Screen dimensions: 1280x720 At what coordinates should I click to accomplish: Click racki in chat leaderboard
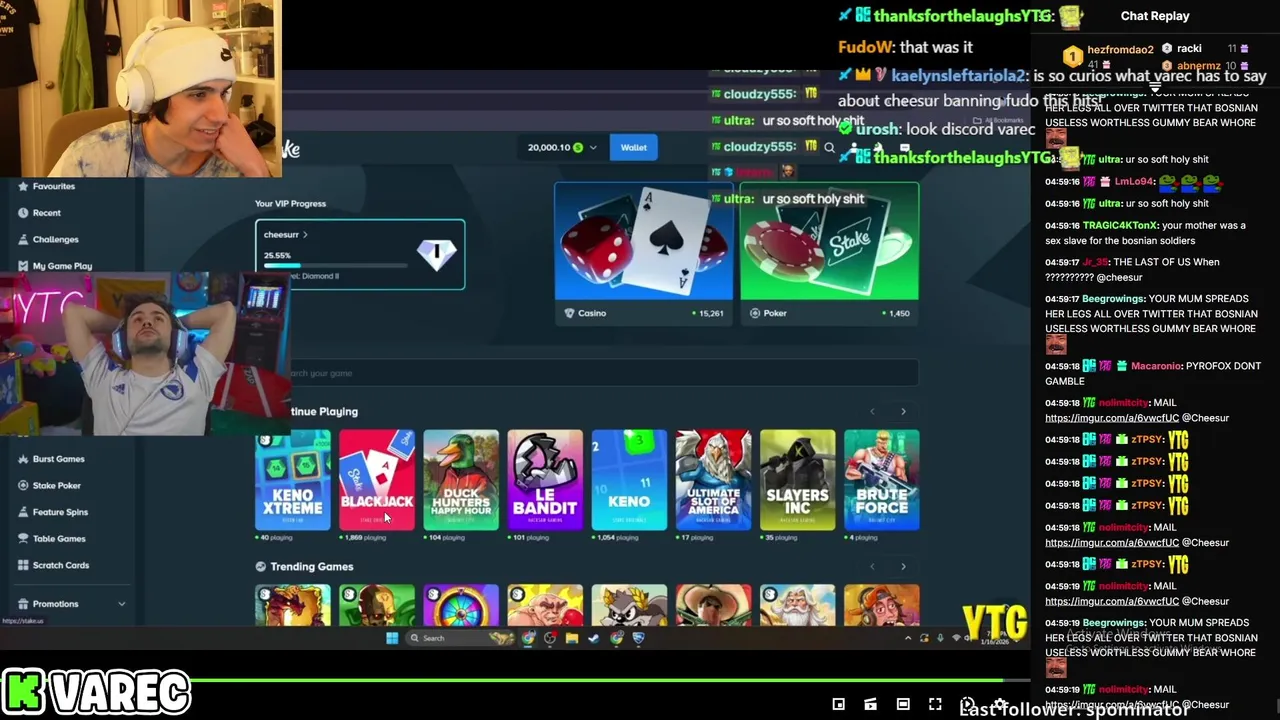[1189, 48]
